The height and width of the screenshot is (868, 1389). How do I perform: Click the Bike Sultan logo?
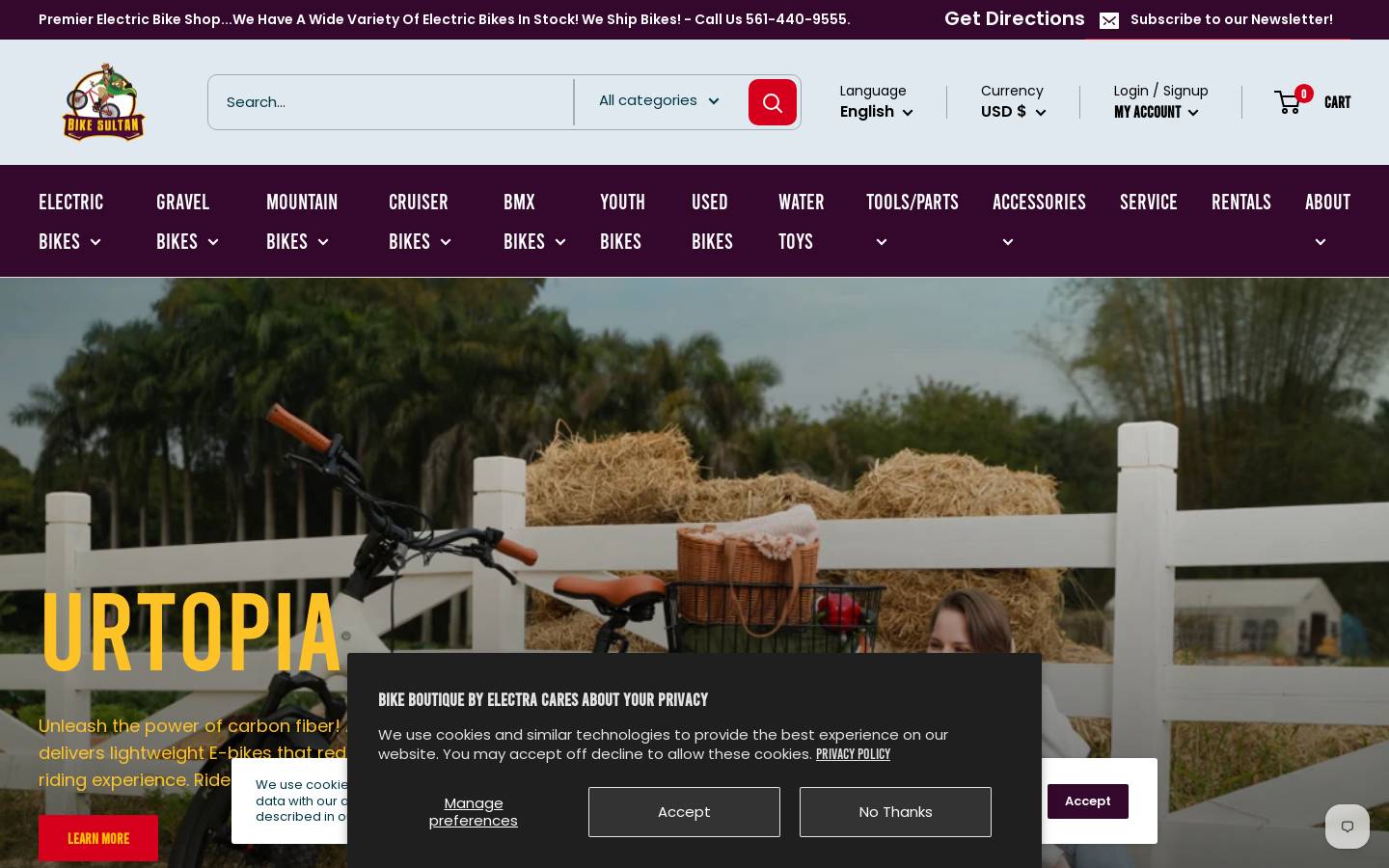[103, 102]
